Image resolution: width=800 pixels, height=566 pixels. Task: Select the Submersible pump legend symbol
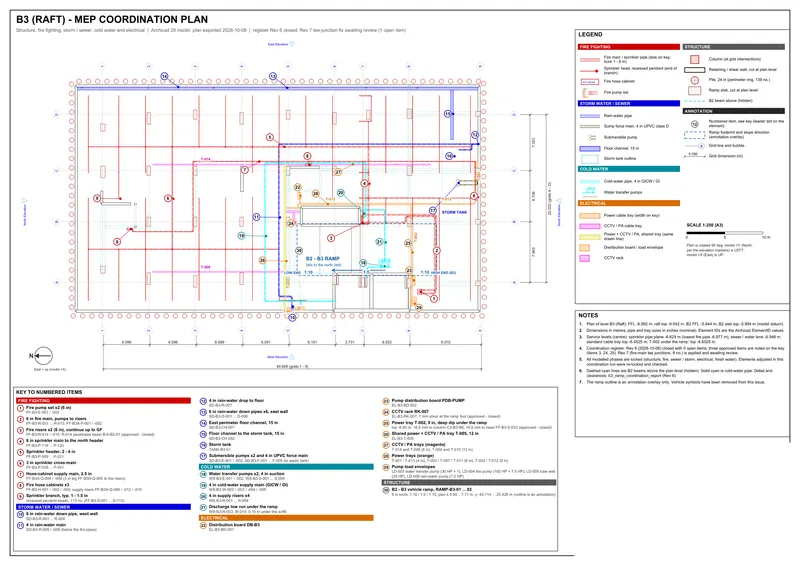point(591,137)
